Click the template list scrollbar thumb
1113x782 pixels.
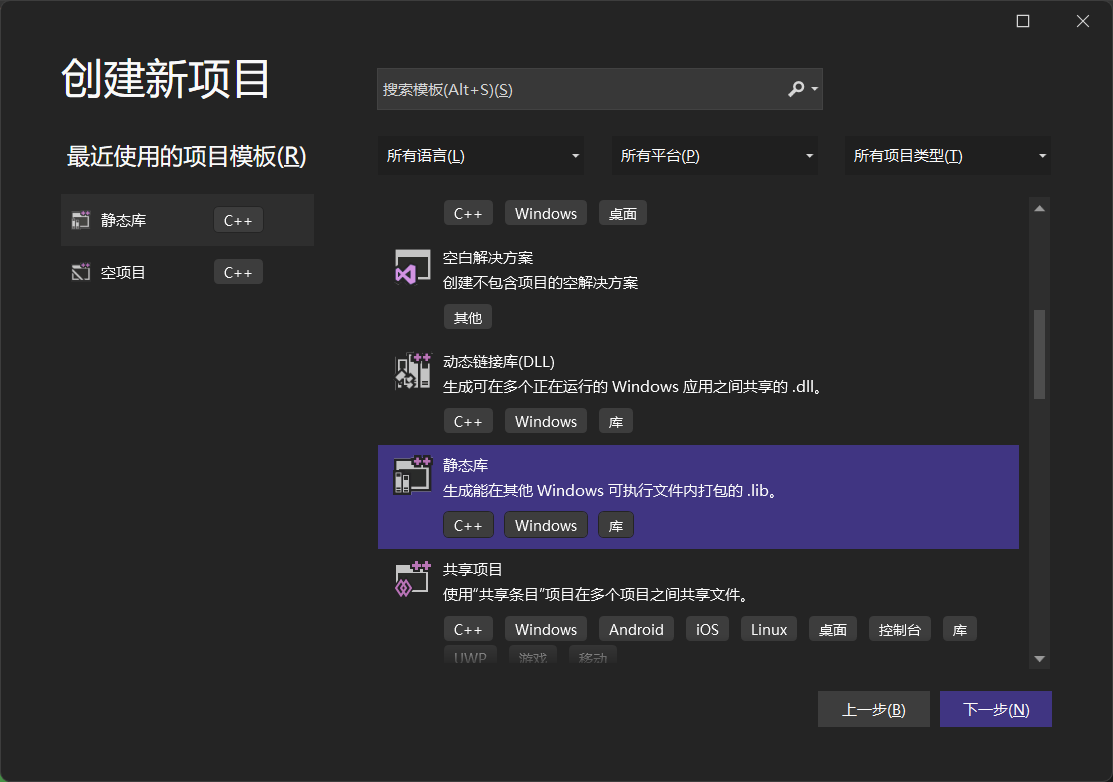click(x=1040, y=354)
